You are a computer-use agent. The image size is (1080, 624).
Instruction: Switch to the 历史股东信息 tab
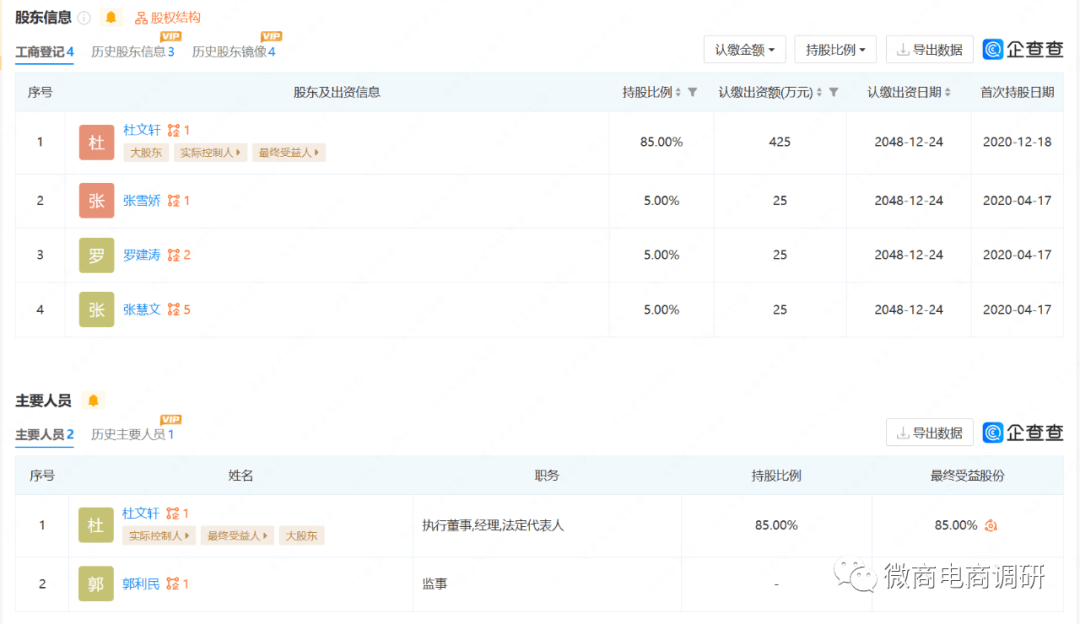point(129,51)
